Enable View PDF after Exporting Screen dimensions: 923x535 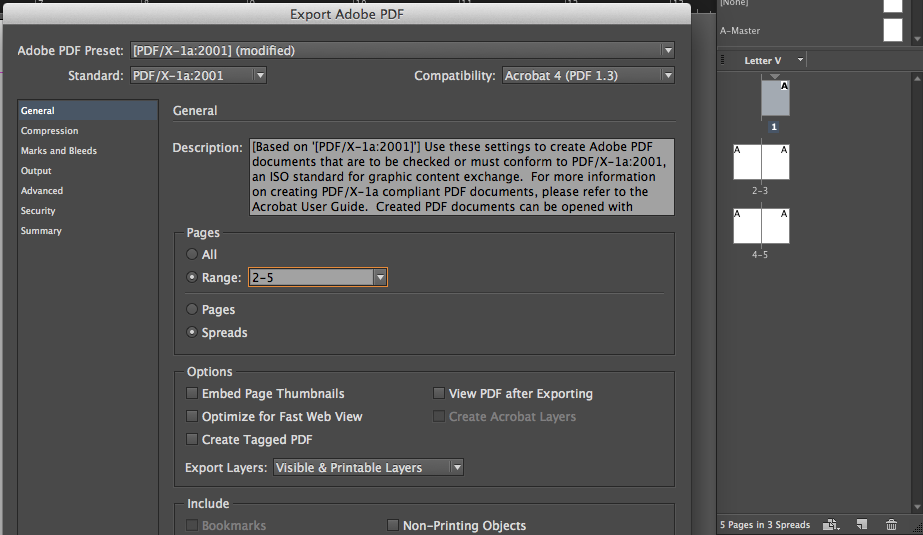pyautogui.click(x=439, y=393)
